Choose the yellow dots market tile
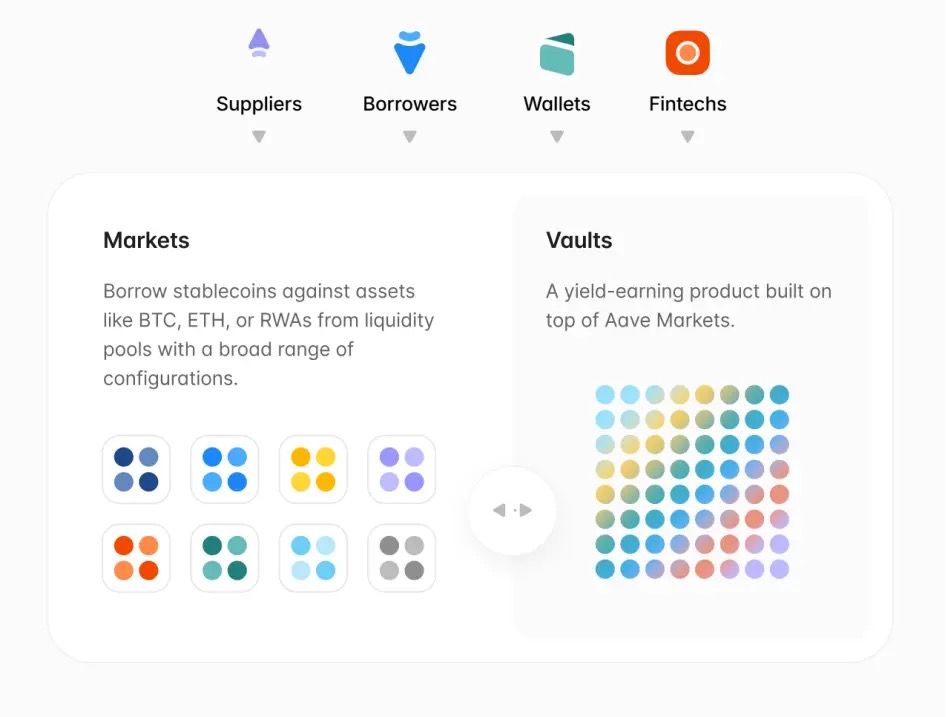The width and height of the screenshot is (946, 717). [313, 470]
